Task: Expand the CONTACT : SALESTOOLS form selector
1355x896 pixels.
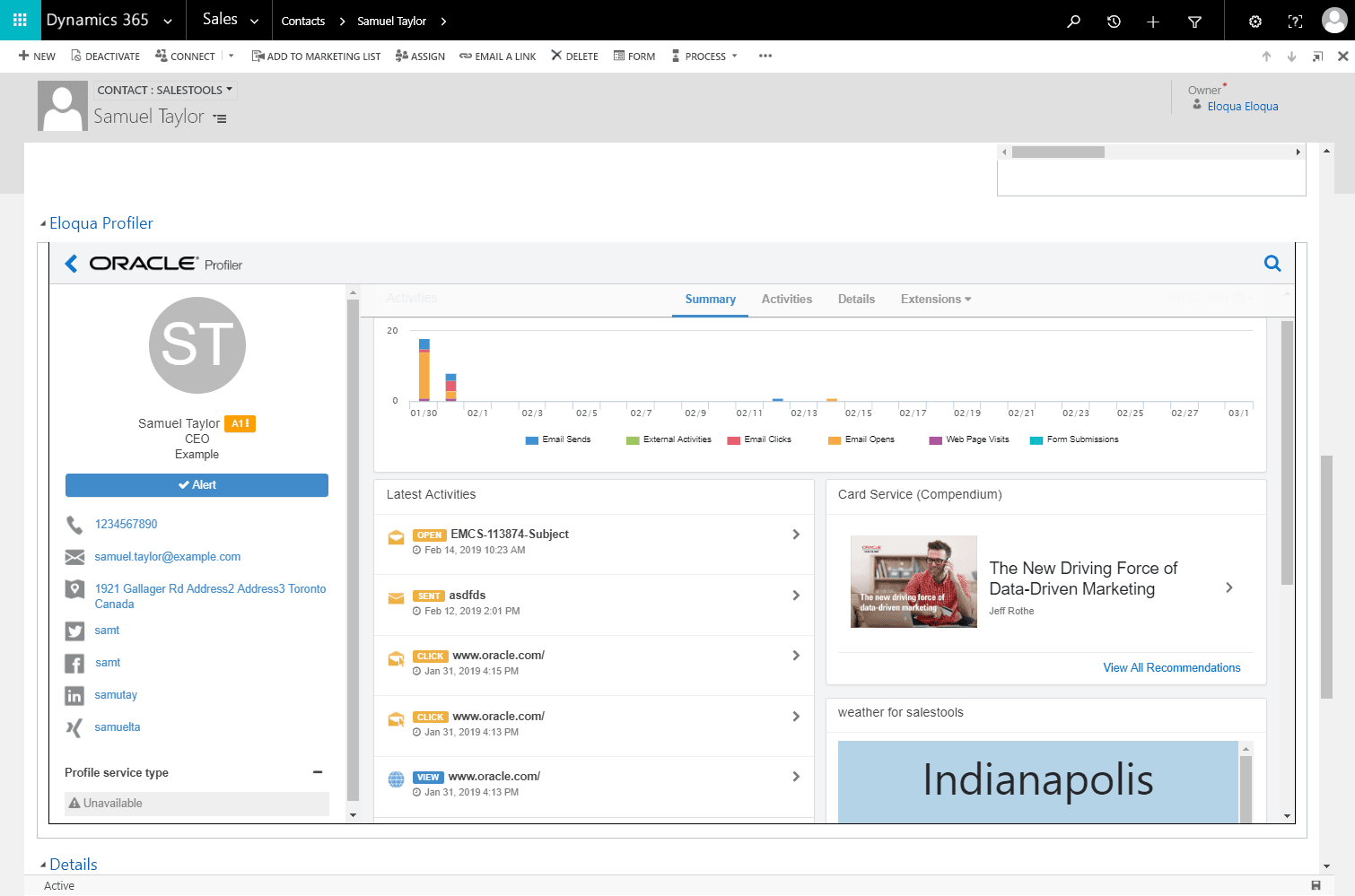Action: tap(165, 90)
